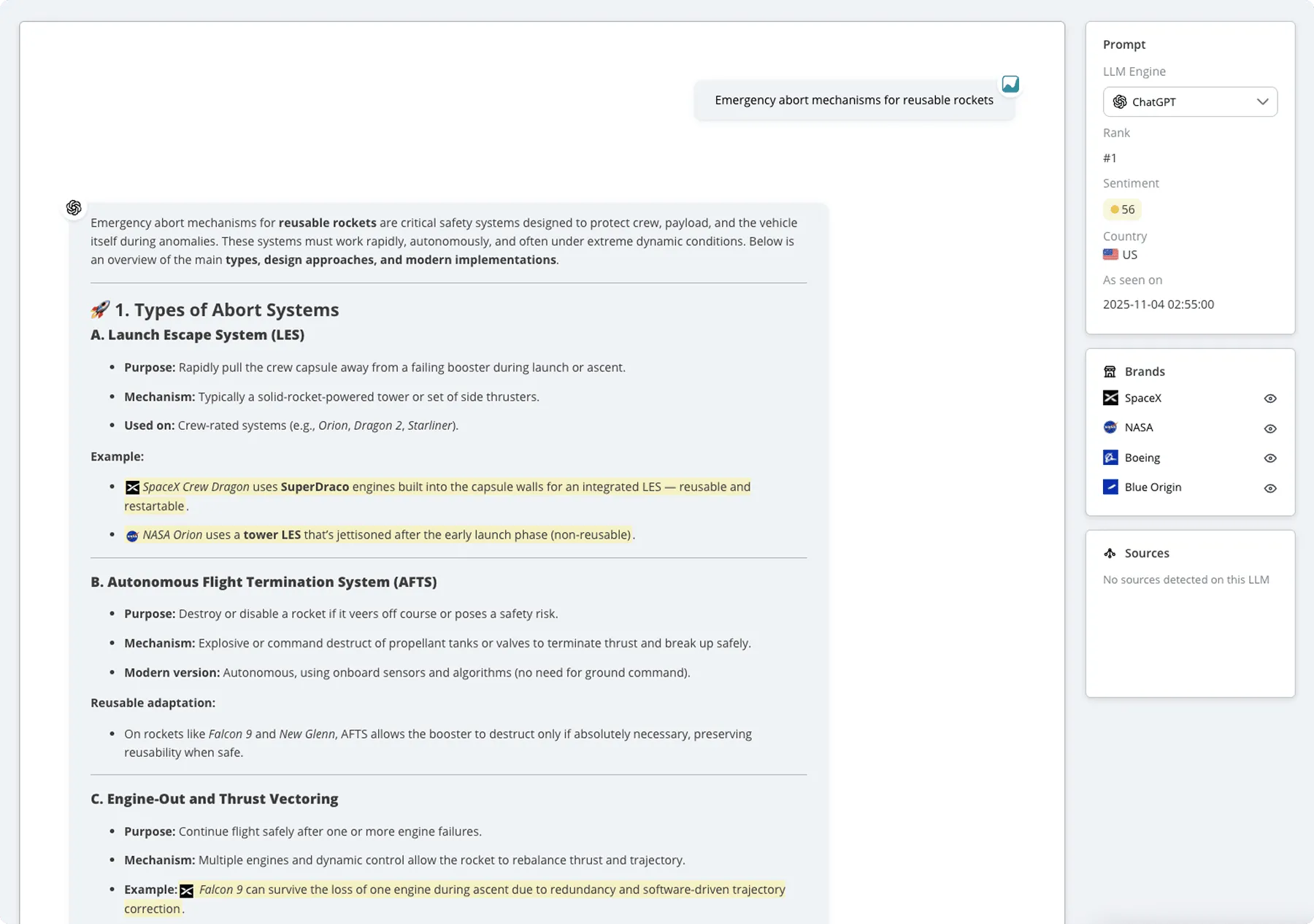Click the Sources panel header icon
This screenshot has height=924, width=1314.
point(1110,553)
